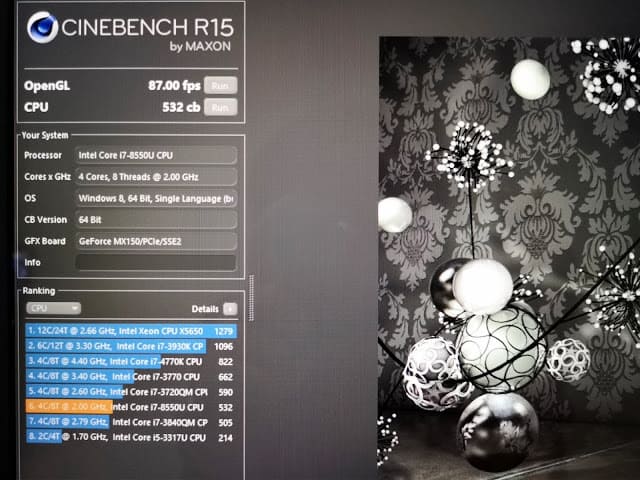Run the OpenGL benchmark
640x480 pixels.
[220, 86]
